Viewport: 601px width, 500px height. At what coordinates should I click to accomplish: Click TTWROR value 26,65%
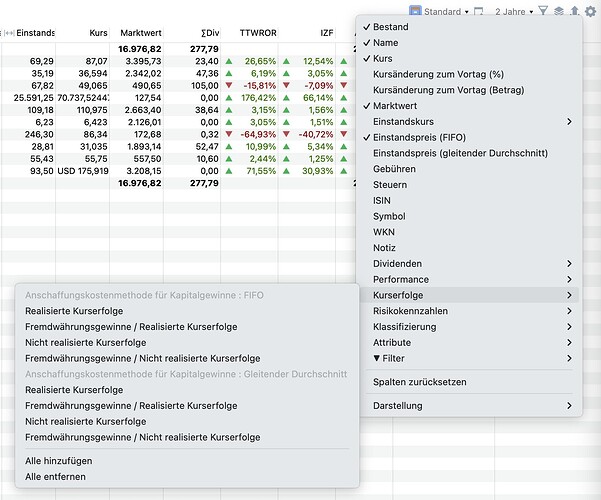260,61
